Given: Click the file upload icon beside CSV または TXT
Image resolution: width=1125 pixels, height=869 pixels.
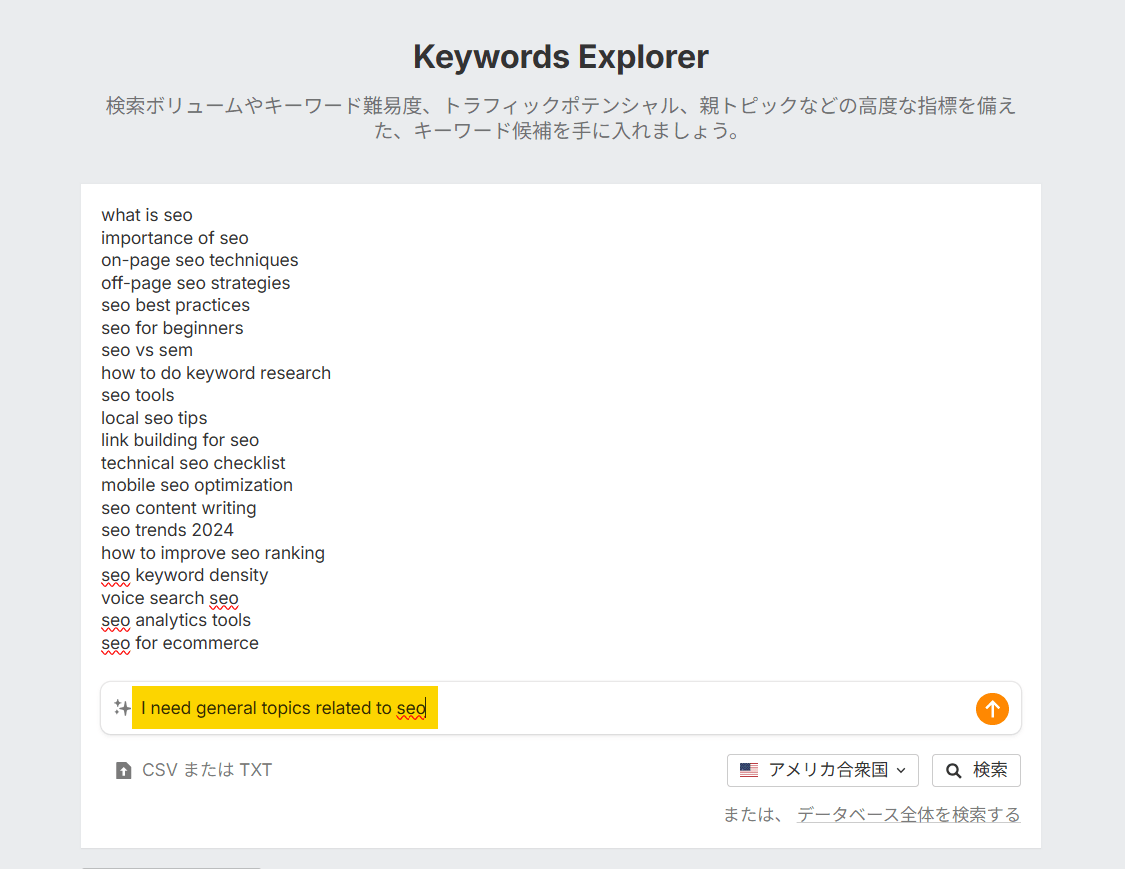Looking at the screenshot, I should click(123, 770).
